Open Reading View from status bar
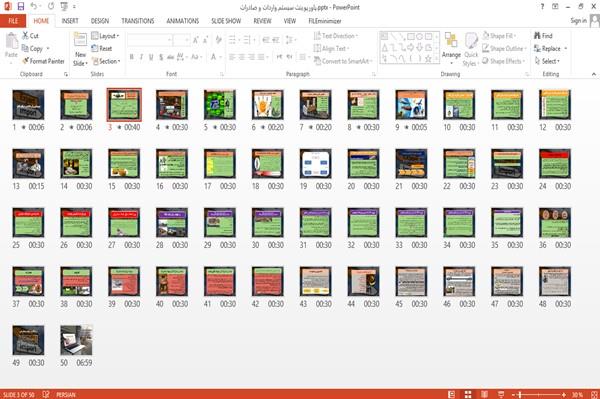This screenshot has height=399, width=600. pos(484,394)
